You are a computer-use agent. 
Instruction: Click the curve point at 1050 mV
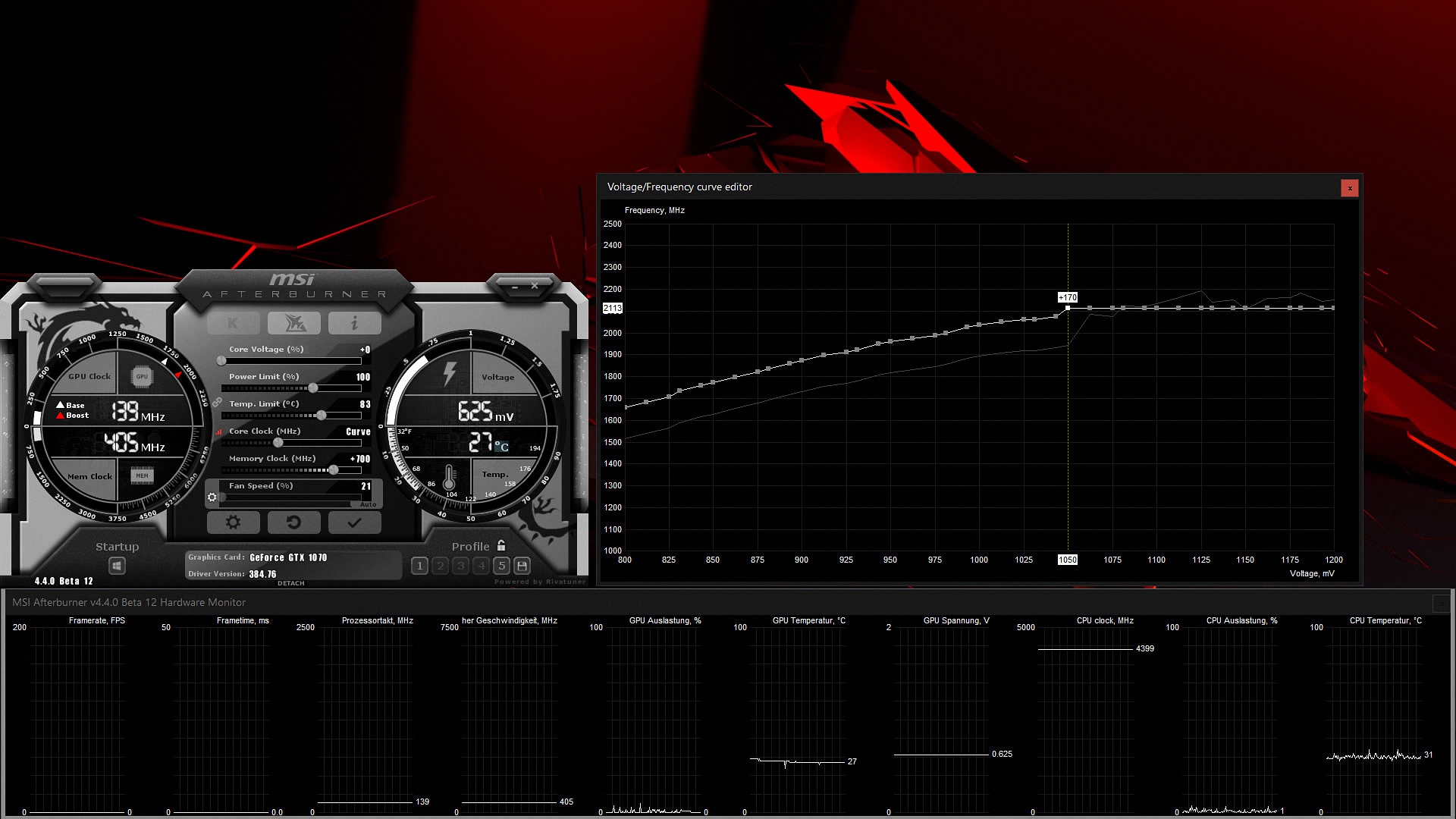[x=1068, y=308]
